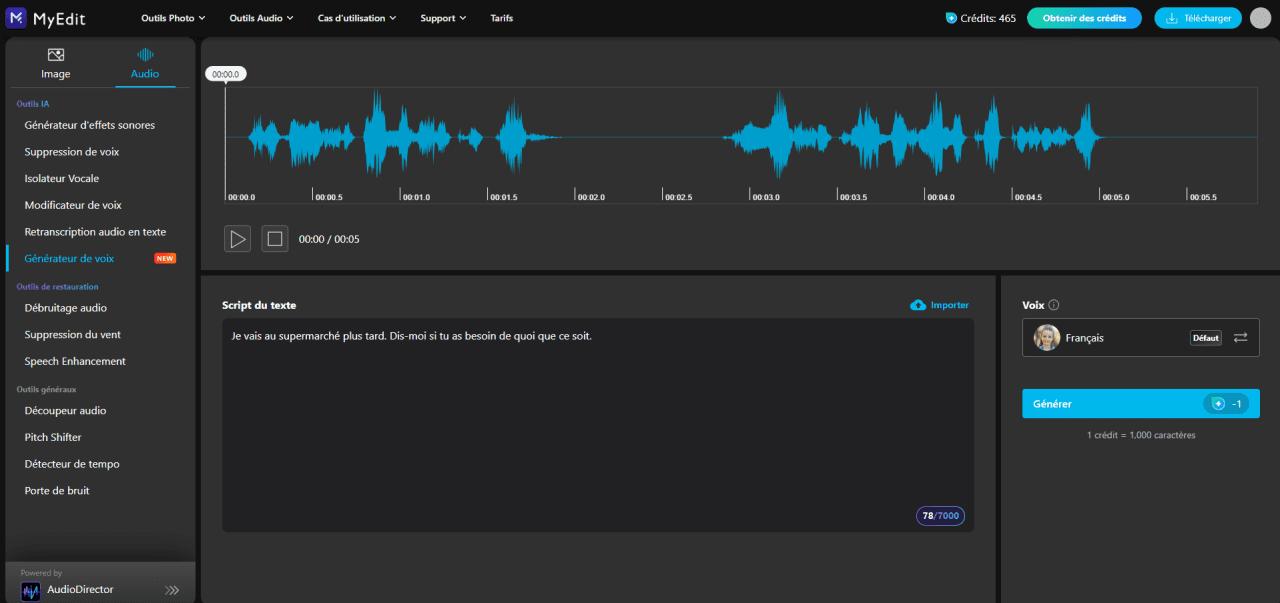Click the 78/7000 character counter
This screenshot has width=1280, height=603.
click(x=940, y=516)
